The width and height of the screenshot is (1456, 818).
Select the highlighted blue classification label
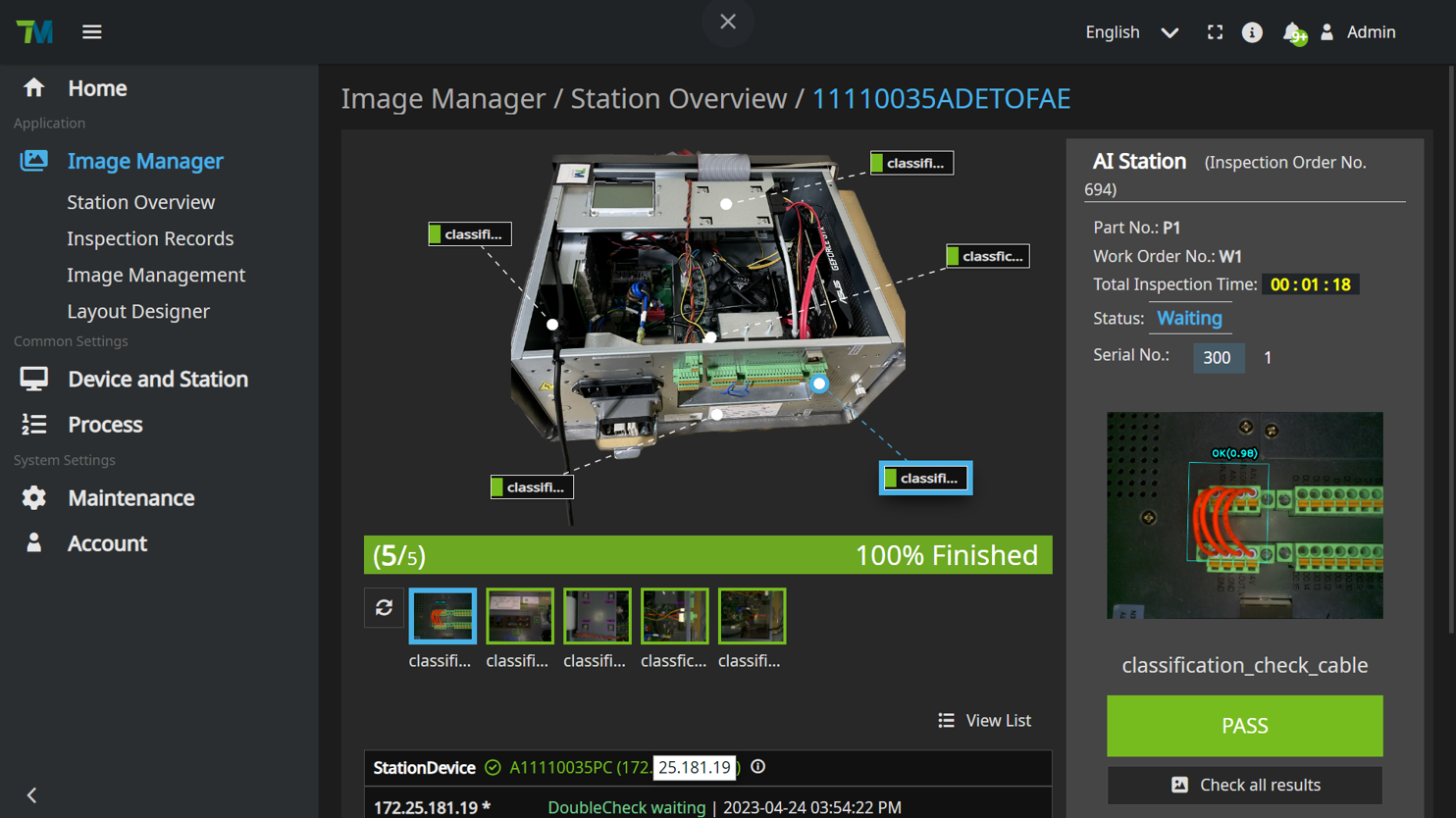tap(925, 478)
